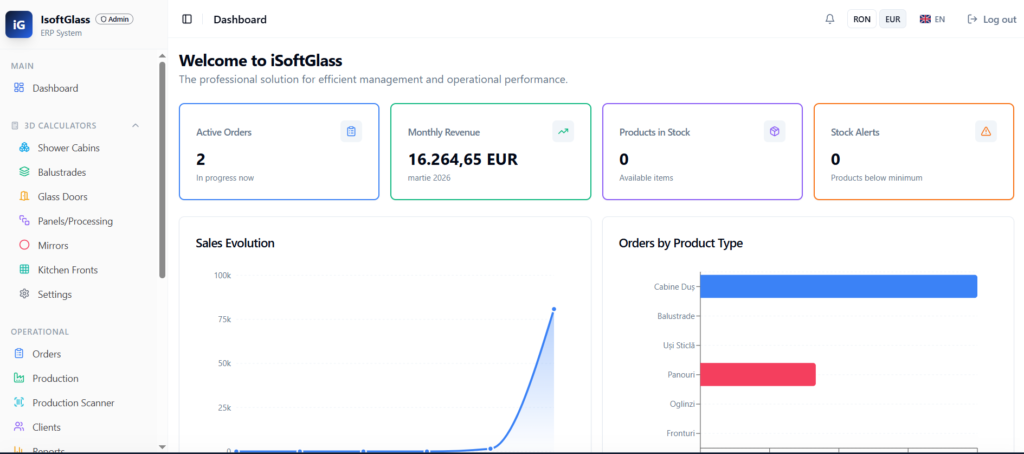Click the notification bell icon

pos(829,19)
